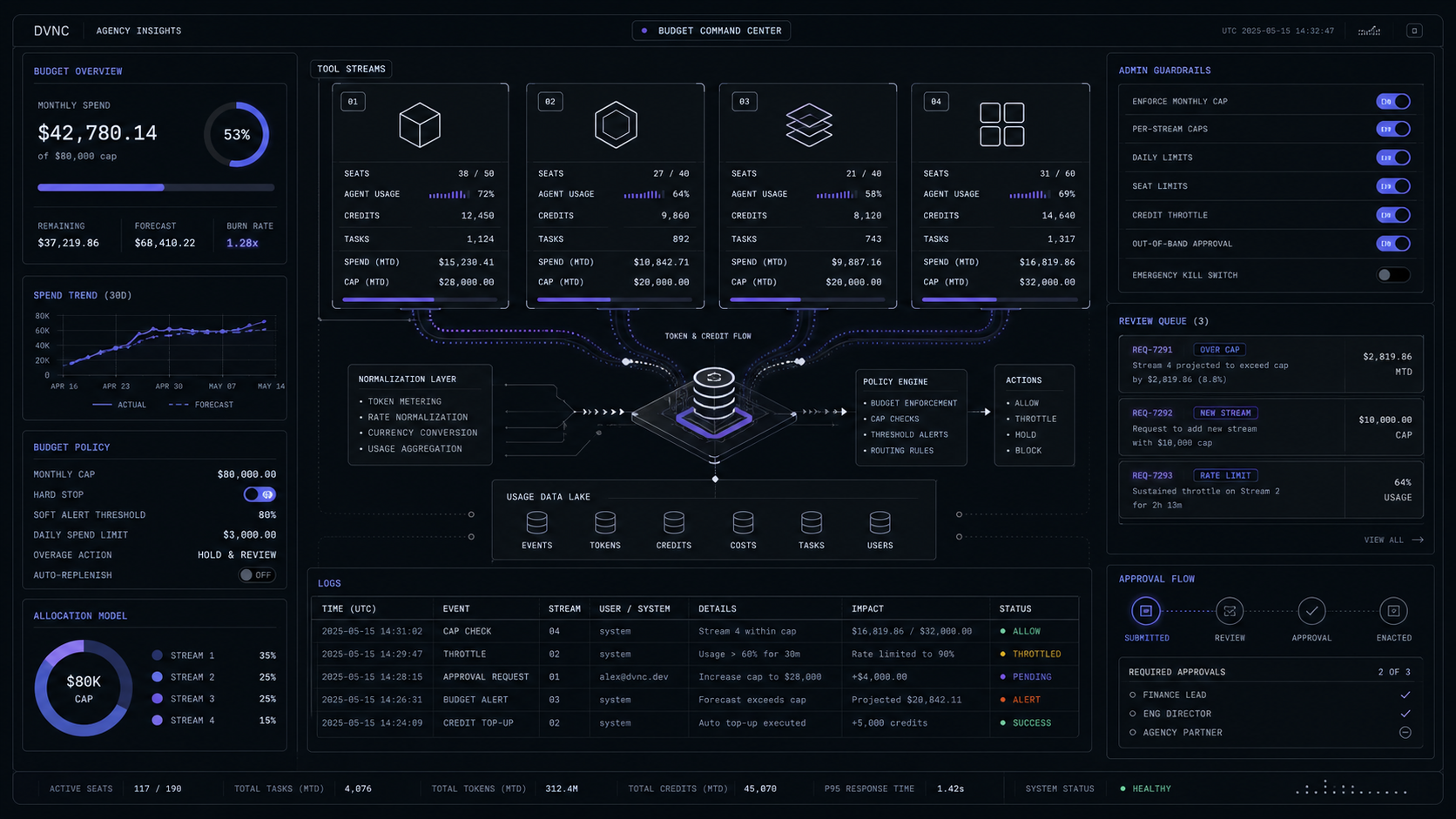The width and height of the screenshot is (1456, 819).
Task: Expand the Agency Partner approval status icon
Action: 1405,733
